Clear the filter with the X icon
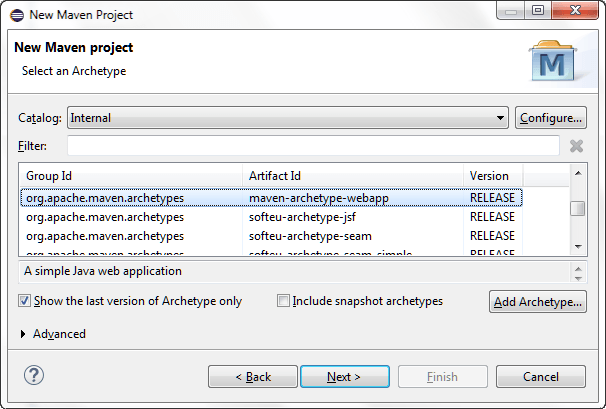This screenshot has height=409, width=606. 576,146
